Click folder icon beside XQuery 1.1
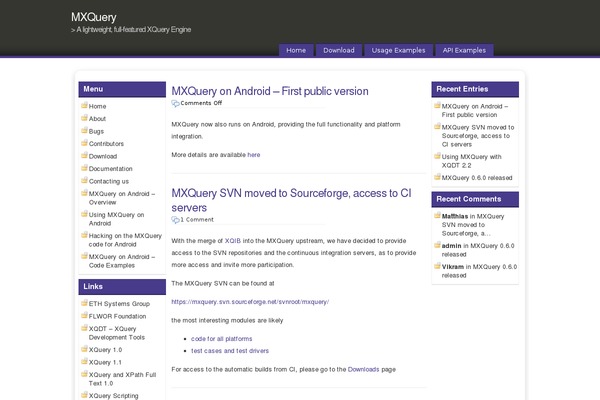This screenshot has width=600, height=400. (85, 361)
